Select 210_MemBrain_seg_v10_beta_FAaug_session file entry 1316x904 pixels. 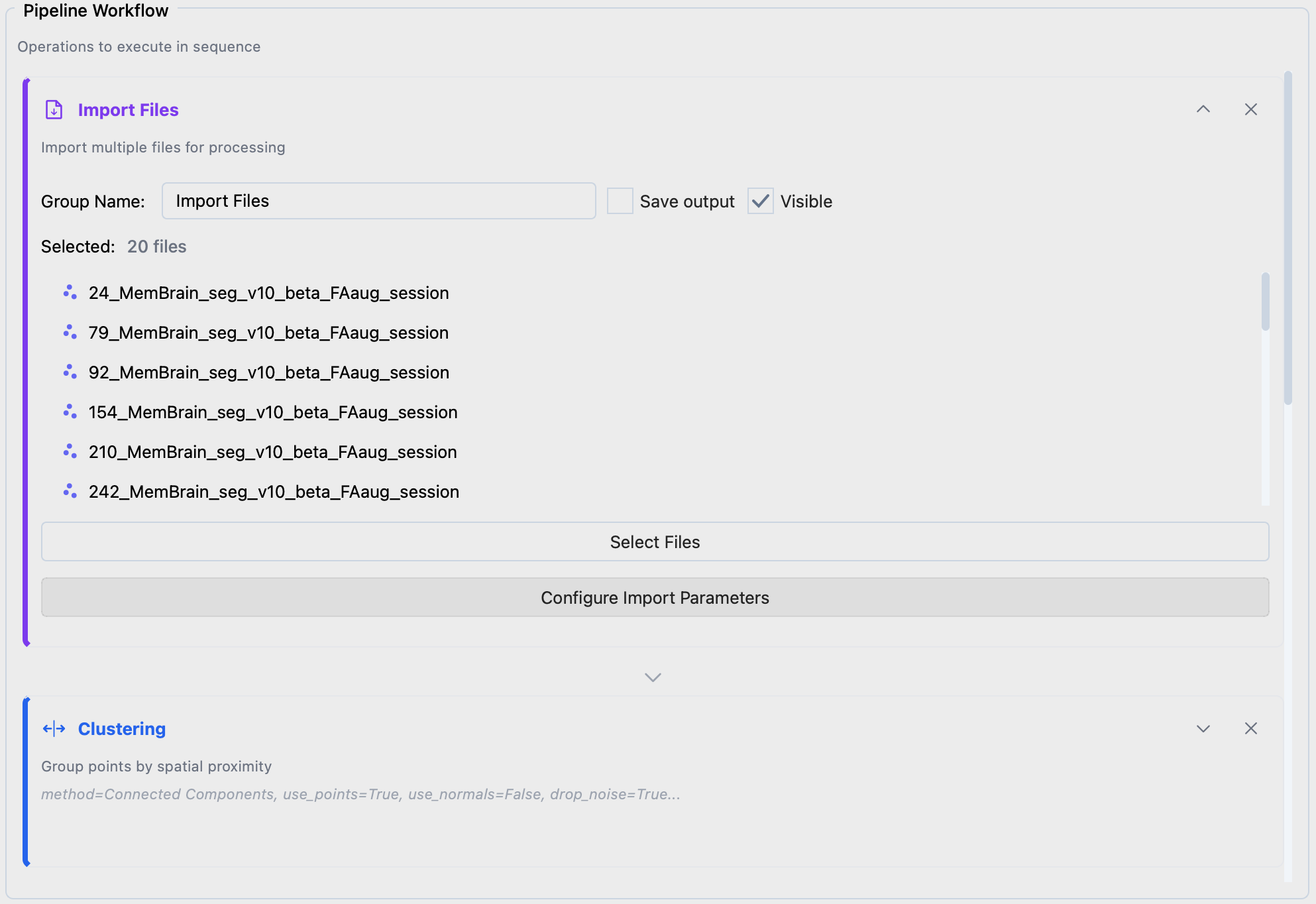click(x=272, y=452)
